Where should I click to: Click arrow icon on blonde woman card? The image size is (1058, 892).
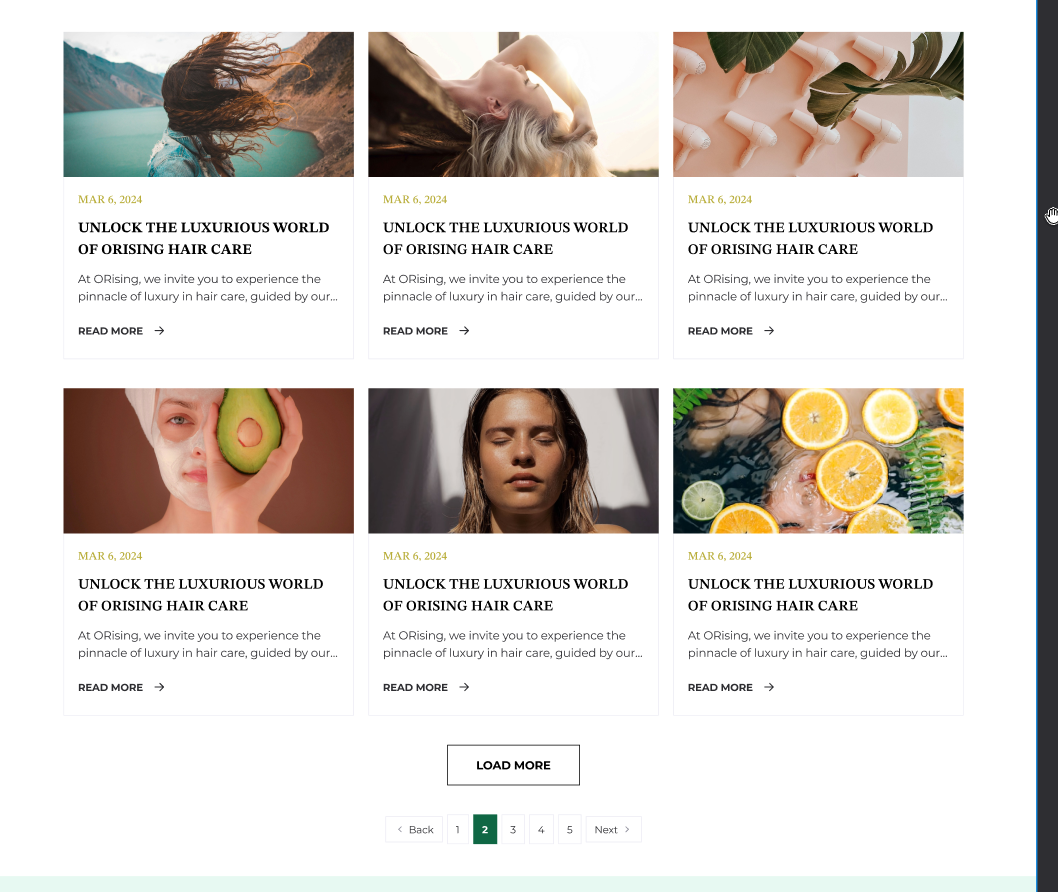pos(464,331)
